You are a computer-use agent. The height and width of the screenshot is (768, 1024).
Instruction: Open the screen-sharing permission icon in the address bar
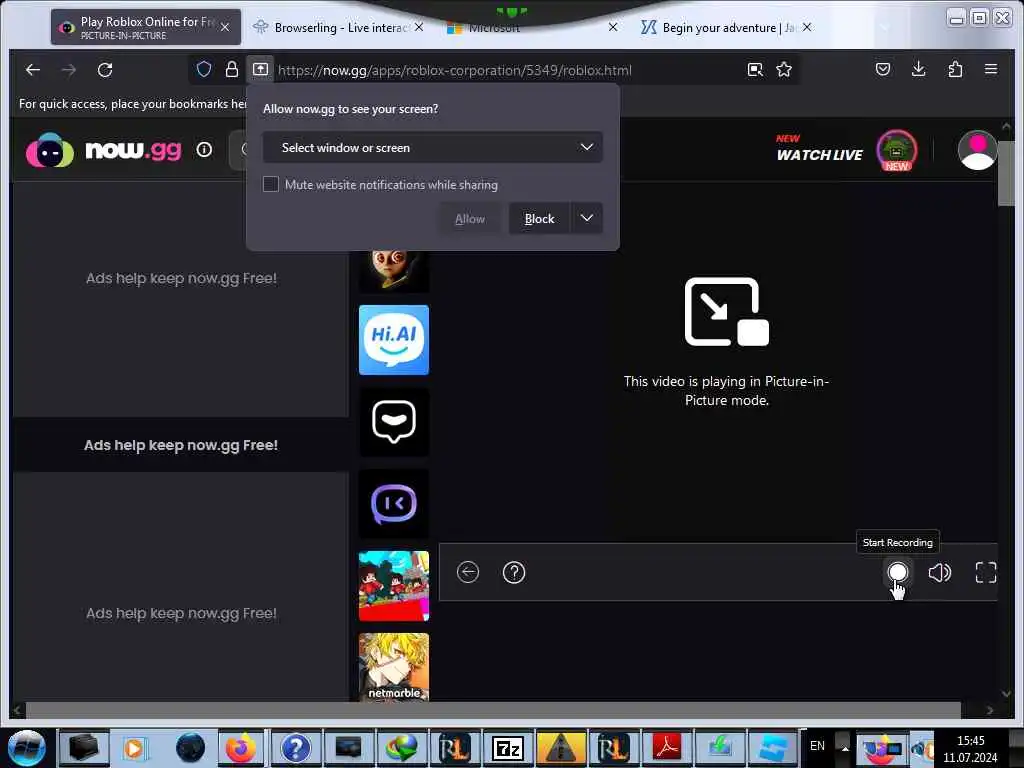pyautogui.click(x=261, y=69)
